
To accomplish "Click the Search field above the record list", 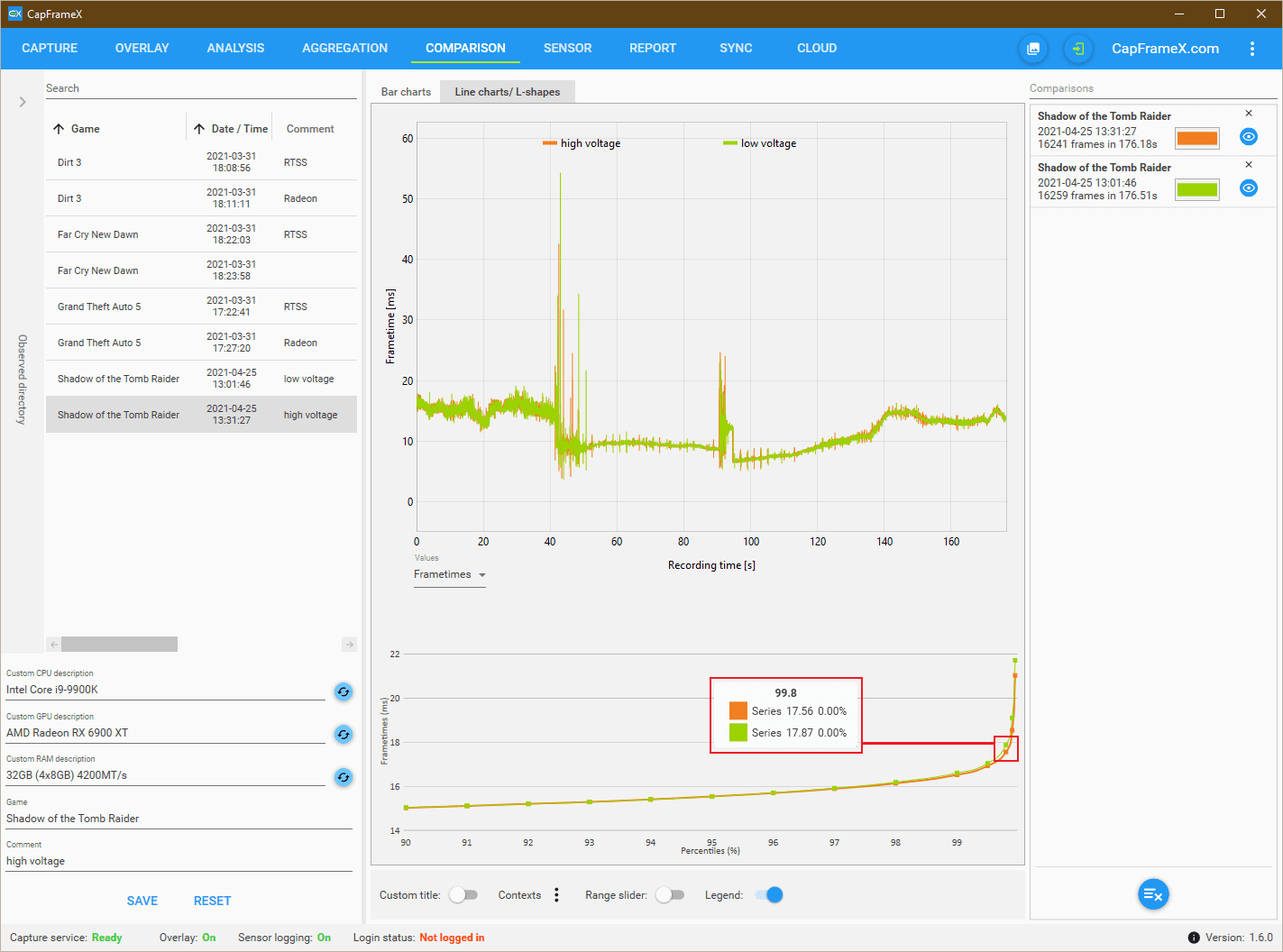I will pos(201,88).
